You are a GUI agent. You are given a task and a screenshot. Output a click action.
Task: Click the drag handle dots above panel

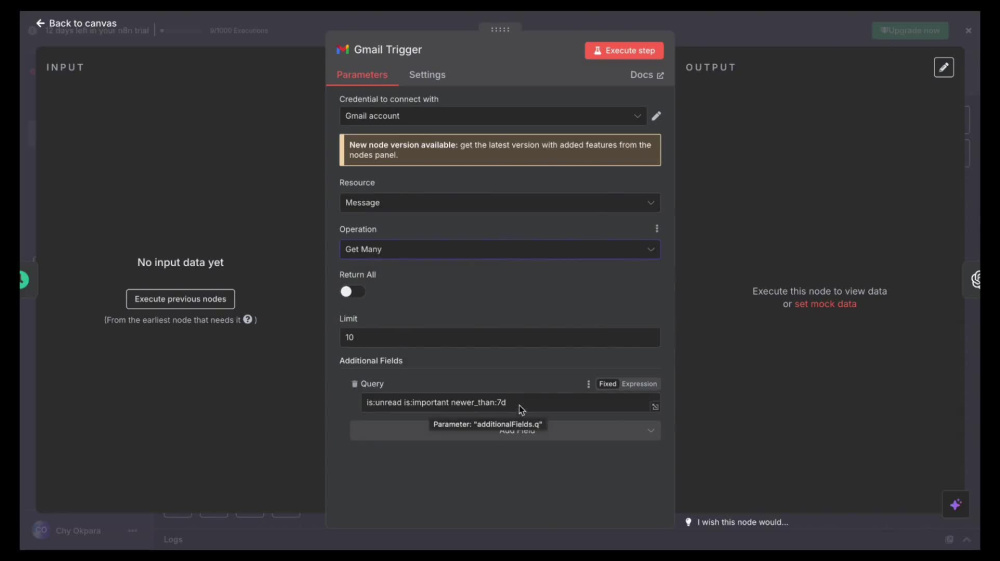point(500,29)
